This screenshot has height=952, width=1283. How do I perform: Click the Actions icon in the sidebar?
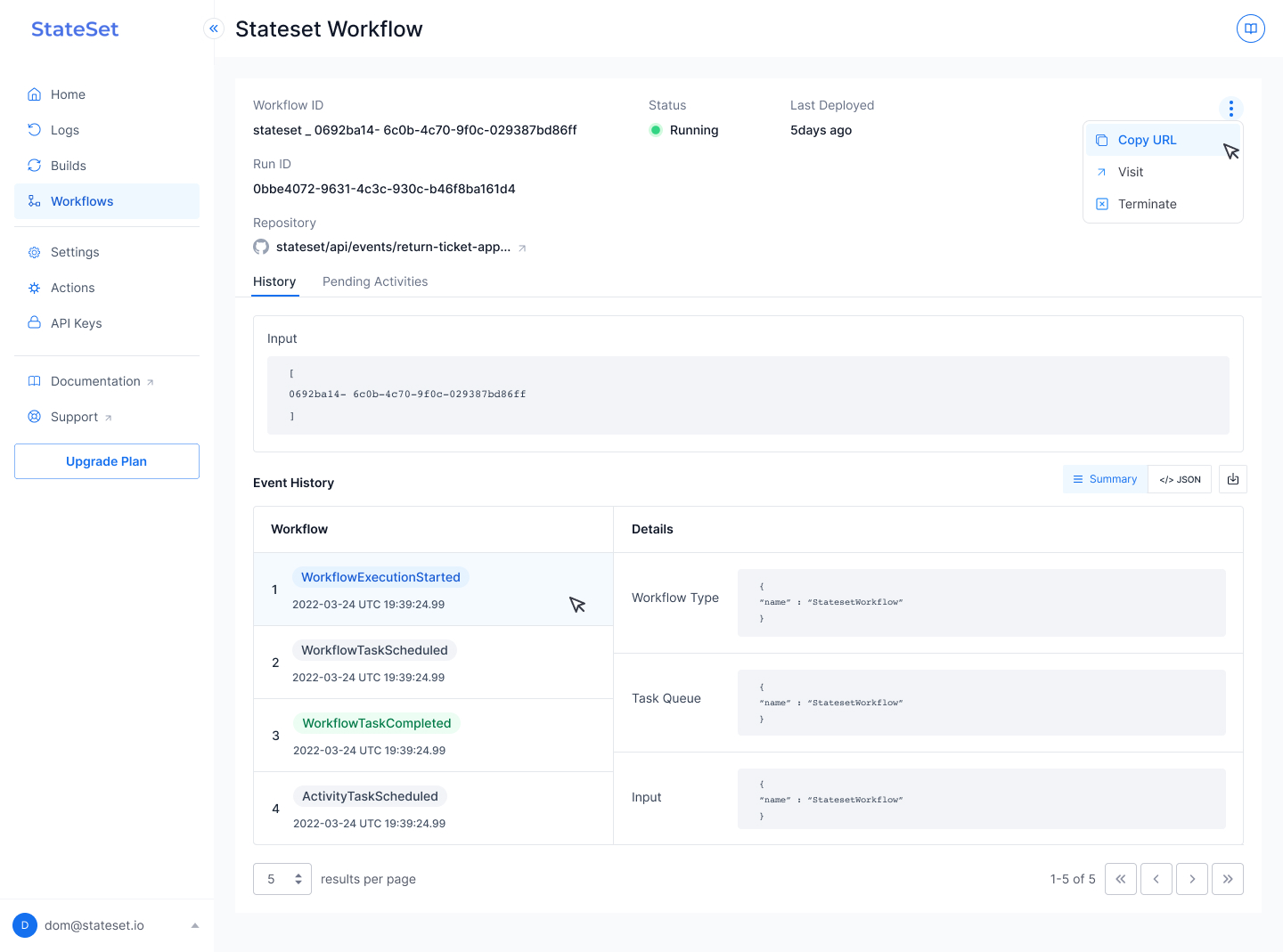[x=34, y=288]
